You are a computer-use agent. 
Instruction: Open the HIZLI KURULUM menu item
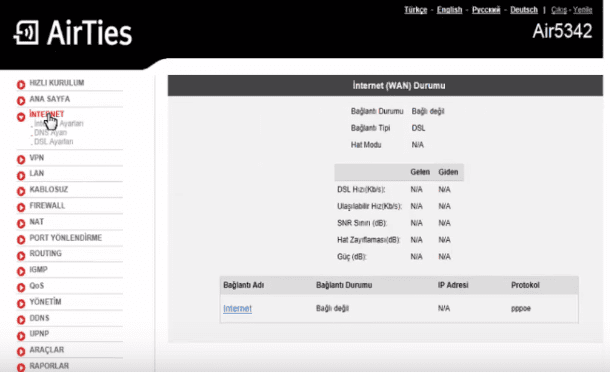coord(57,83)
